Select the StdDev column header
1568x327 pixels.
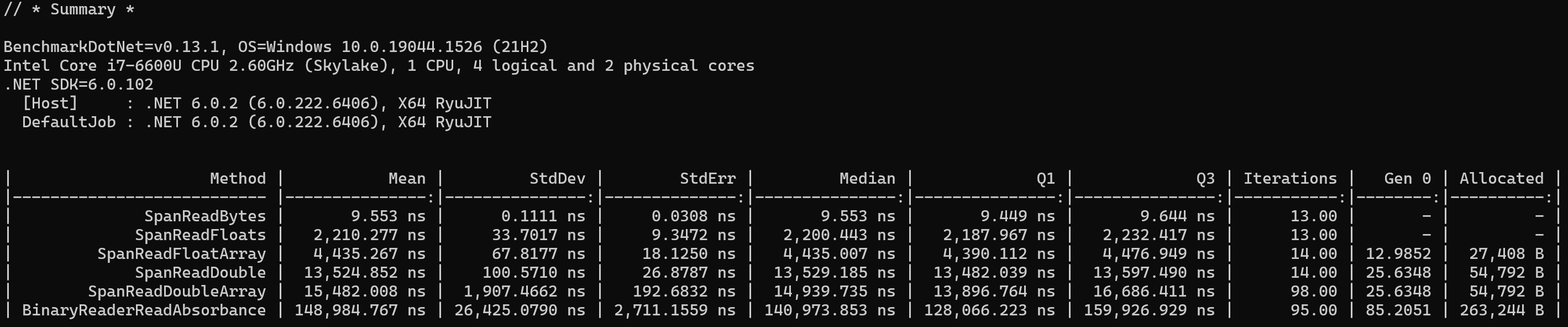click(x=558, y=178)
